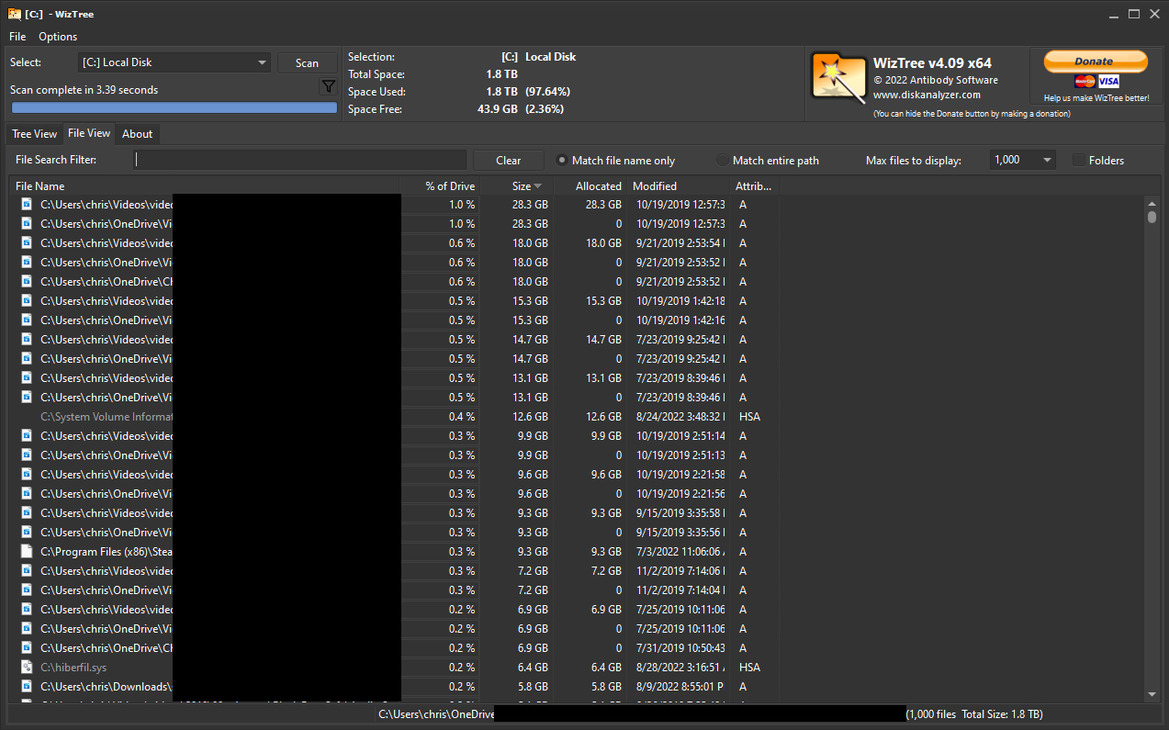Click modified date 8/24/2022 3:48:32
Image resolution: width=1169 pixels, height=730 pixels.
(680, 417)
